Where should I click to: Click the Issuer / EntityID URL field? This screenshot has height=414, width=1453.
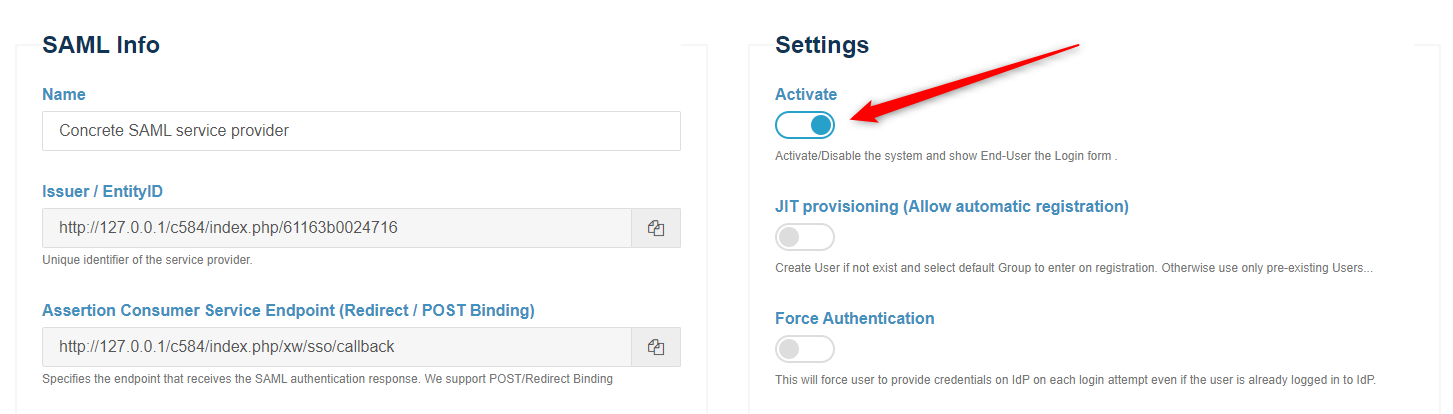[336, 228]
